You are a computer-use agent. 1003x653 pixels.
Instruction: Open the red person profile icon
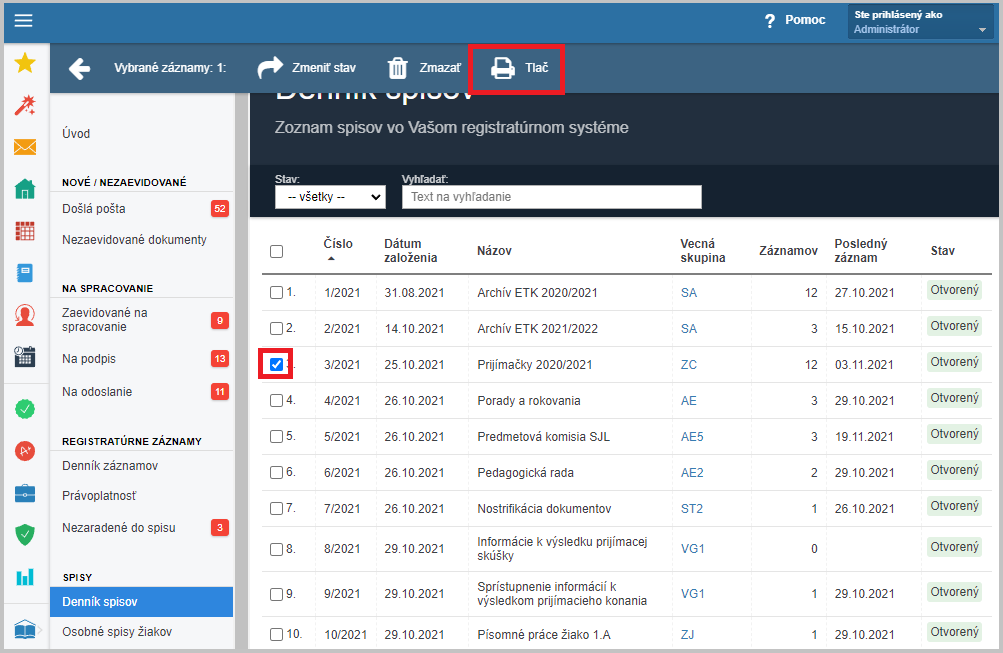(25, 315)
